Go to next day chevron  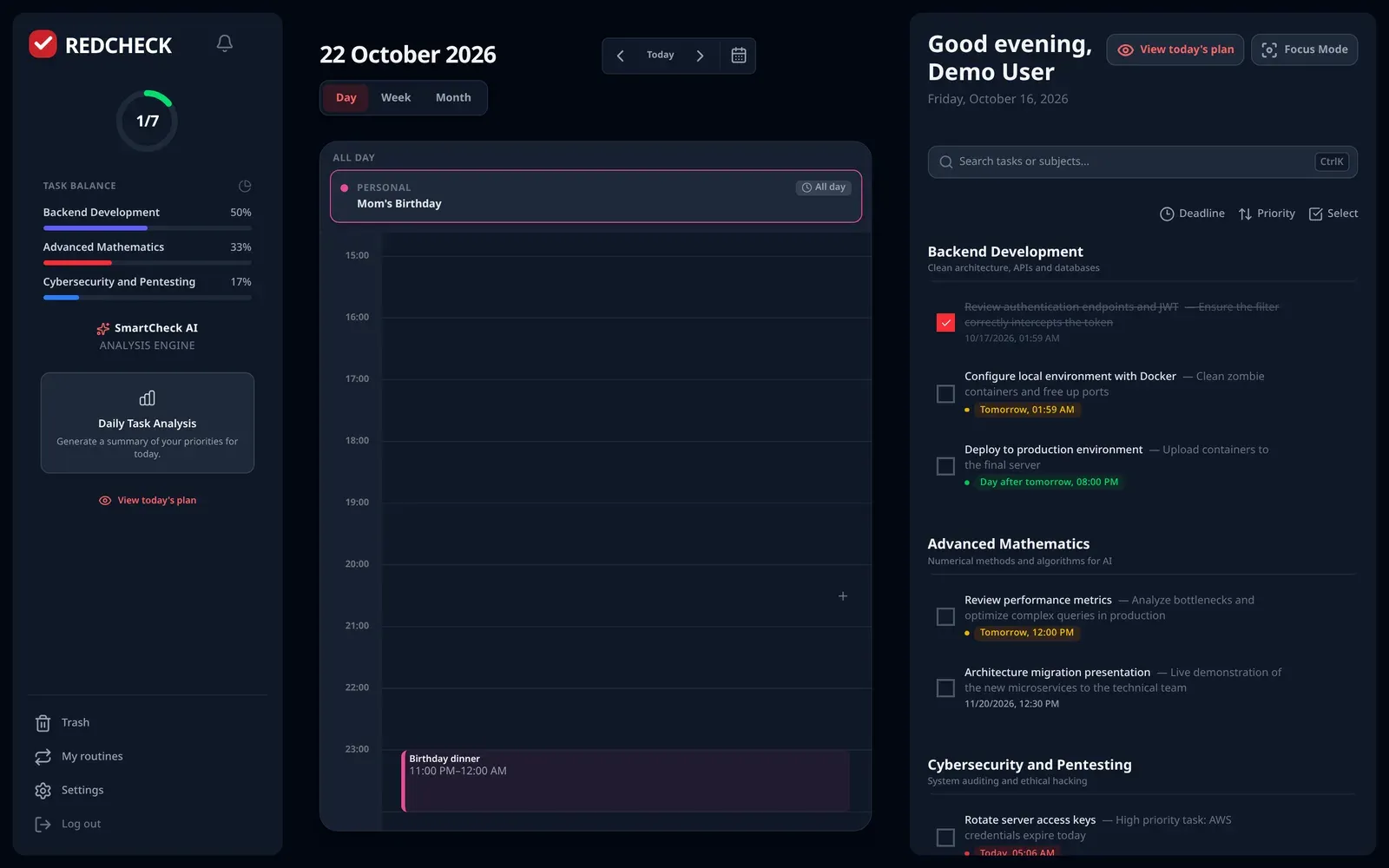coord(700,56)
